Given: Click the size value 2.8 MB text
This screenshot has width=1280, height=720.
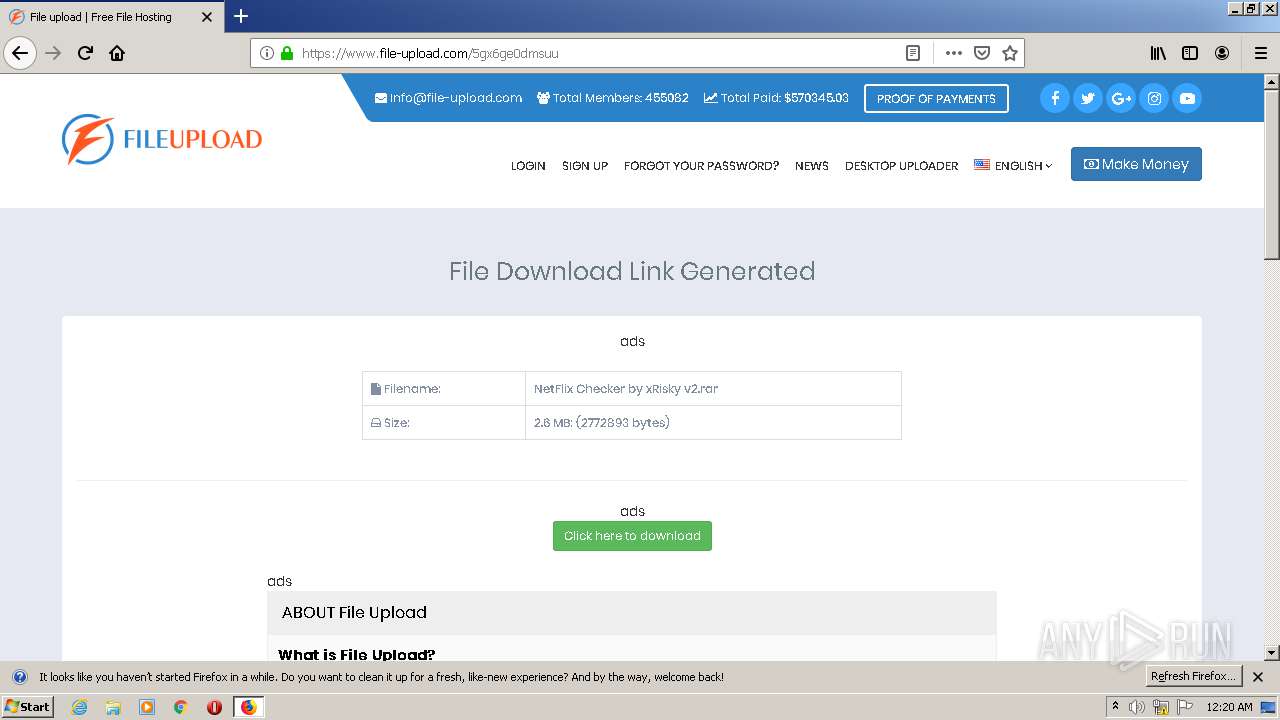Looking at the screenshot, I should click(x=602, y=423).
